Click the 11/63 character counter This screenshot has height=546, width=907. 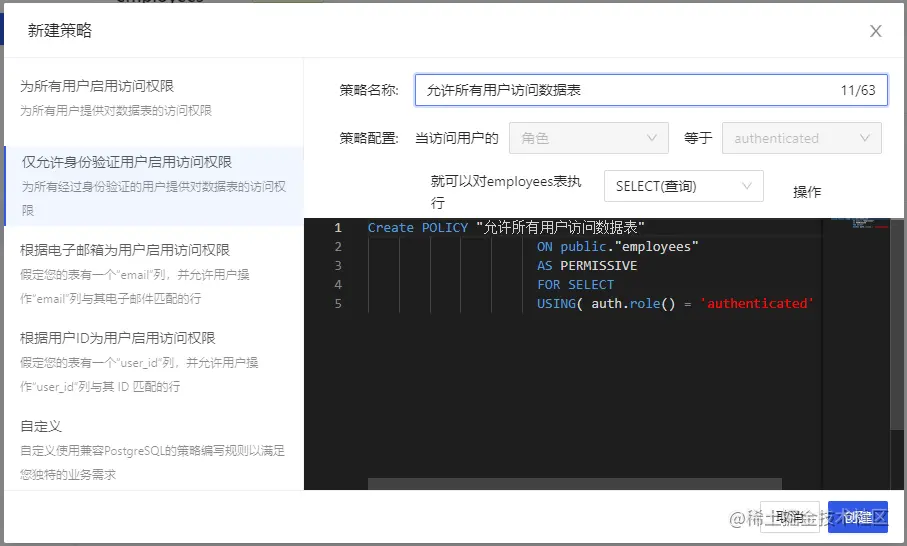[858, 90]
